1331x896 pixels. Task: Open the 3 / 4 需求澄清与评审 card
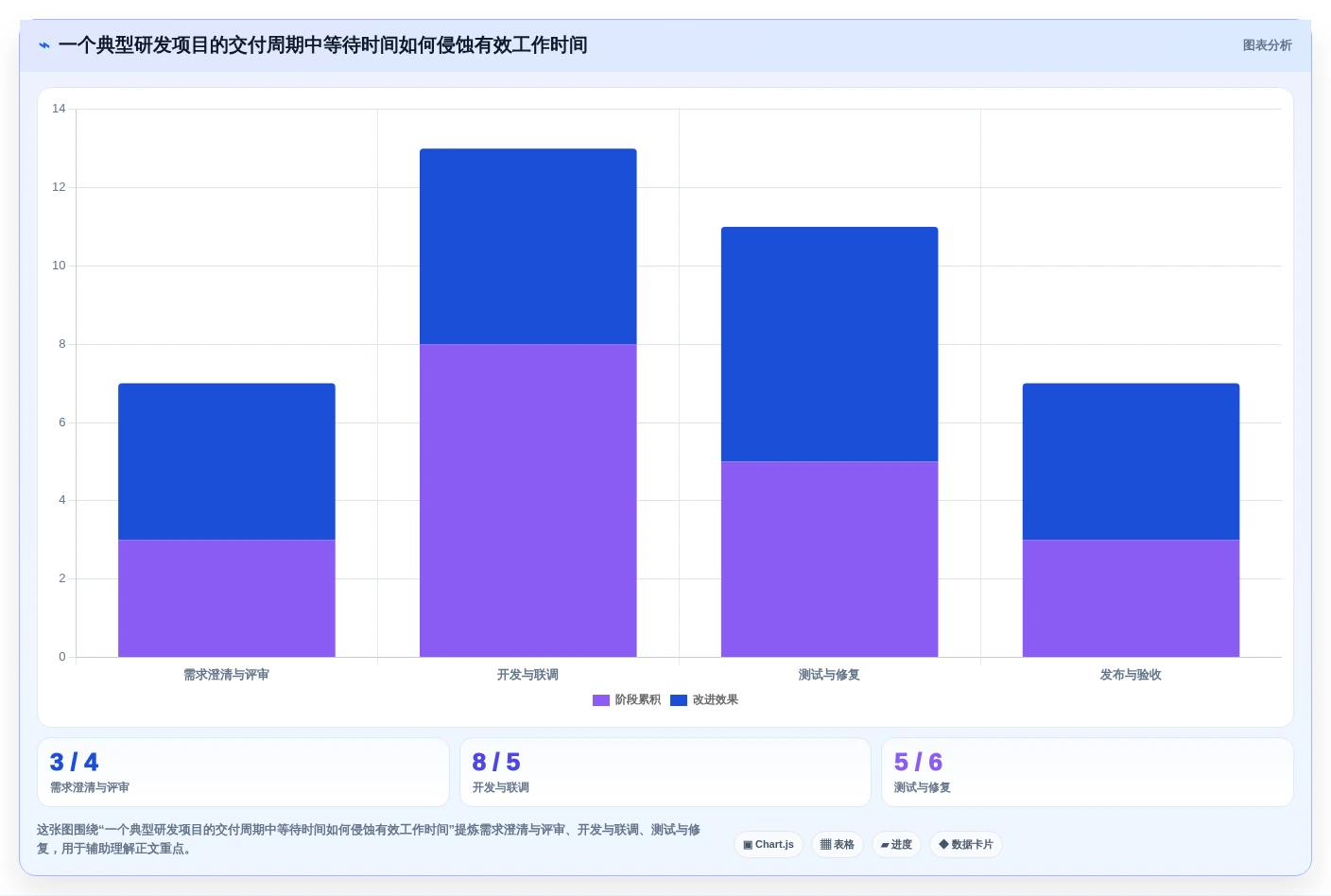click(243, 772)
